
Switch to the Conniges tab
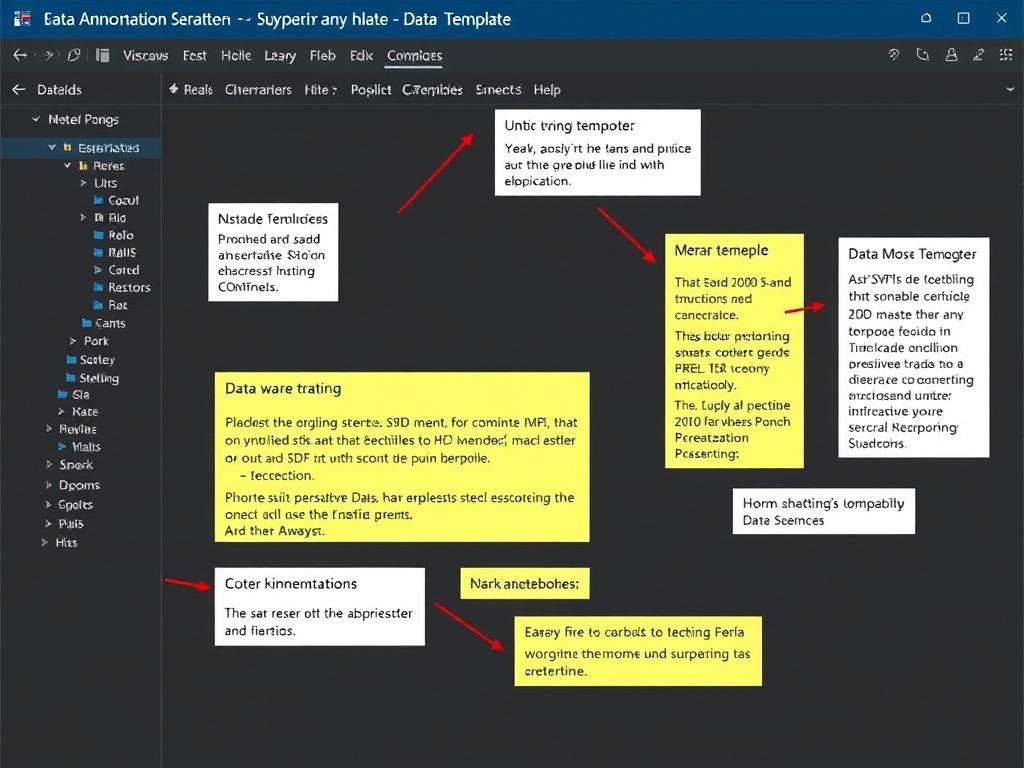click(414, 56)
